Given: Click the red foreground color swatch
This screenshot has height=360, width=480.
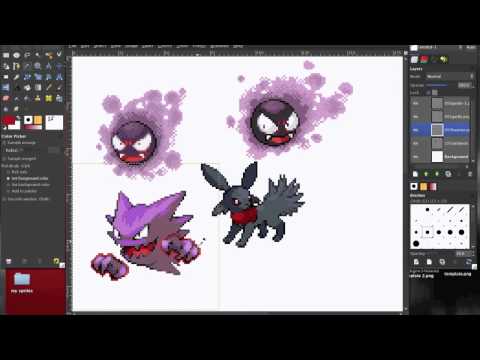Looking at the screenshot, I should 9,120.
